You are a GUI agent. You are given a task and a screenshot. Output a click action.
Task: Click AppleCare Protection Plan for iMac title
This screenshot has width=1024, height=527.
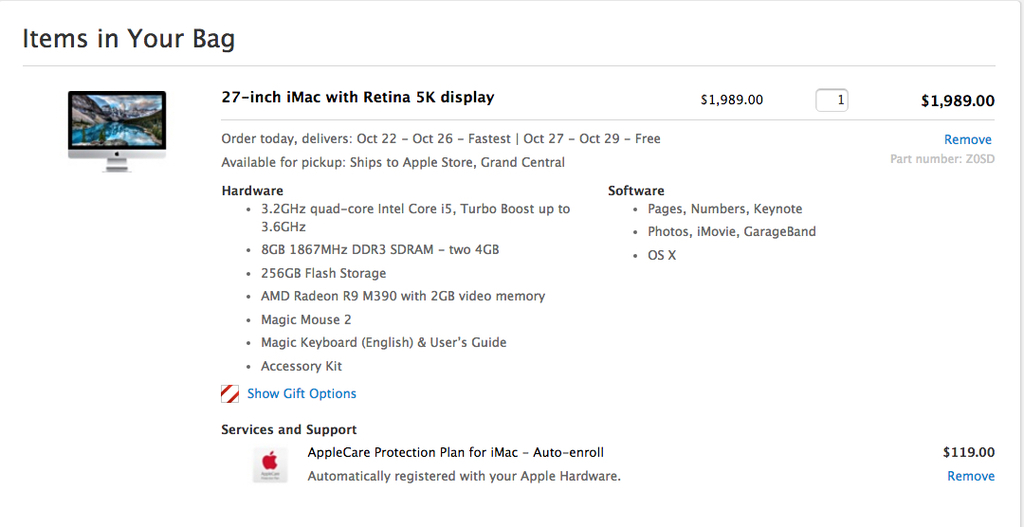456,452
